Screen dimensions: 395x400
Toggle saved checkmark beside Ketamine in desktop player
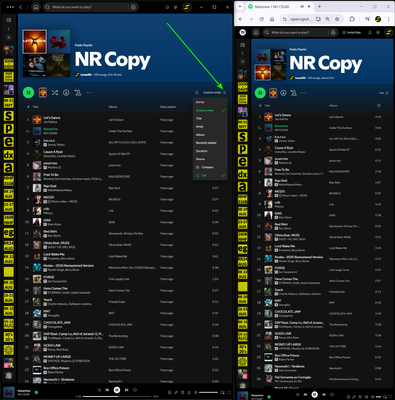(x=36, y=392)
